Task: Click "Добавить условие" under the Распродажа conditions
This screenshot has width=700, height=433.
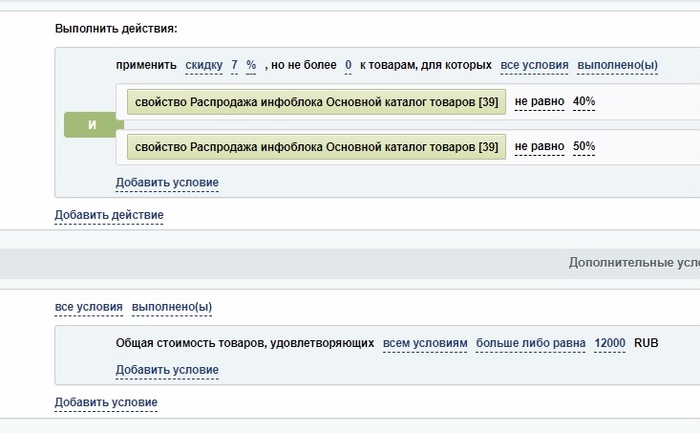Action: (x=167, y=183)
